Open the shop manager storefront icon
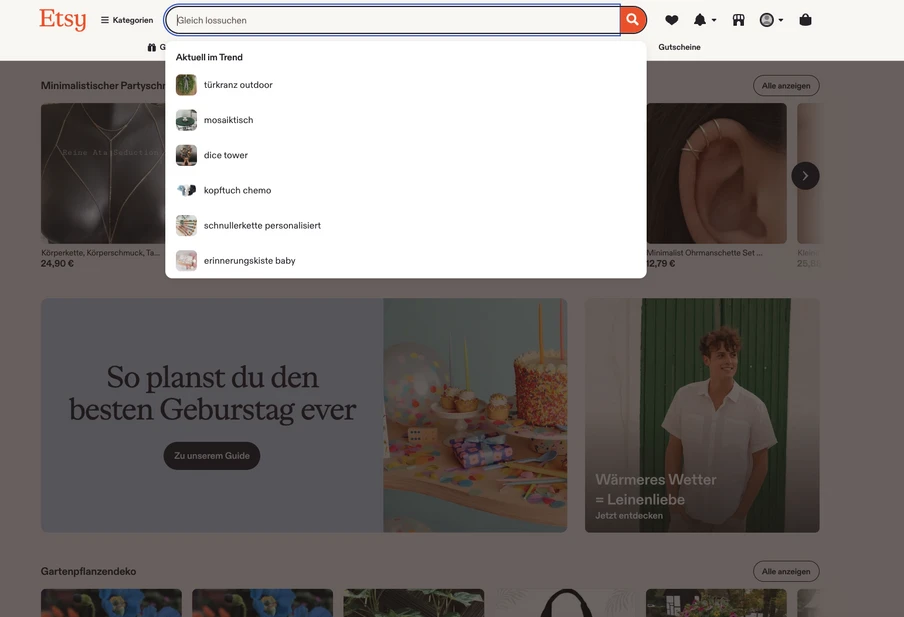904x617 pixels. (737, 19)
